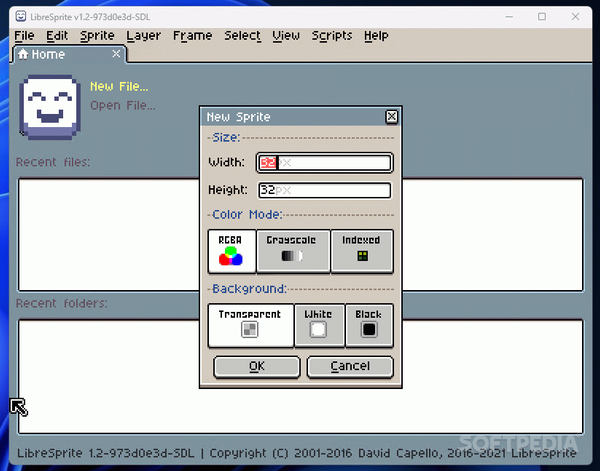The image size is (600, 471).
Task: Close the Home tab
Action: click(116, 54)
